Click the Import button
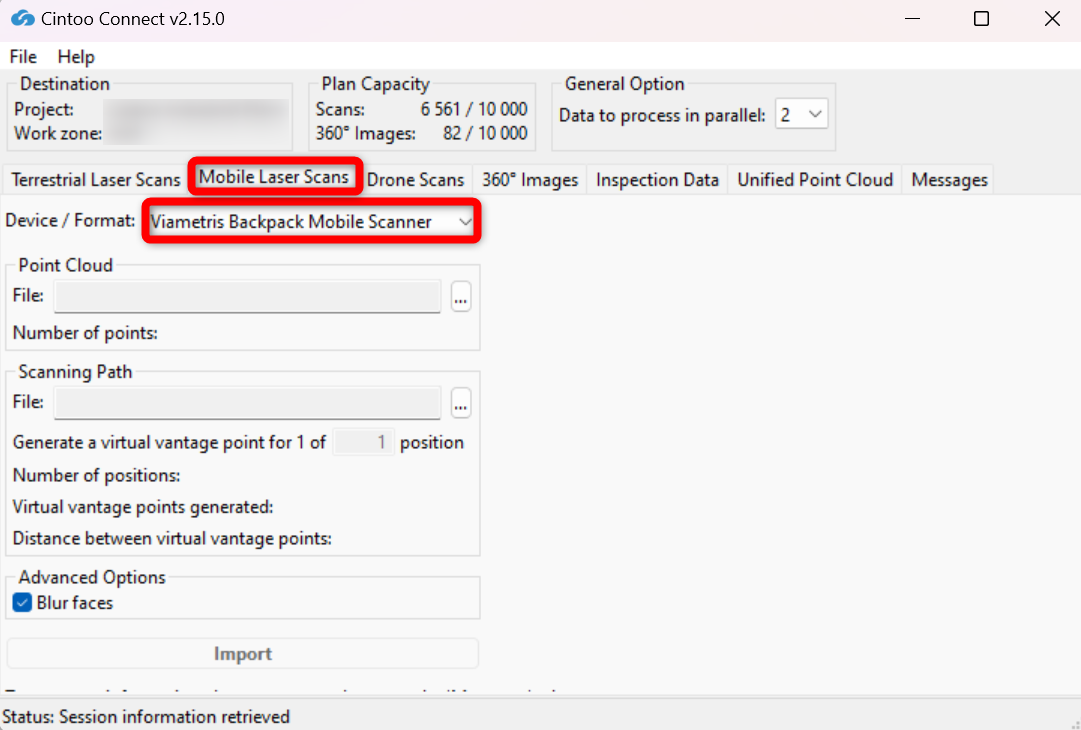The height and width of the screenshot is (730, 1081). pyautogui.click(x=243, y=653)
